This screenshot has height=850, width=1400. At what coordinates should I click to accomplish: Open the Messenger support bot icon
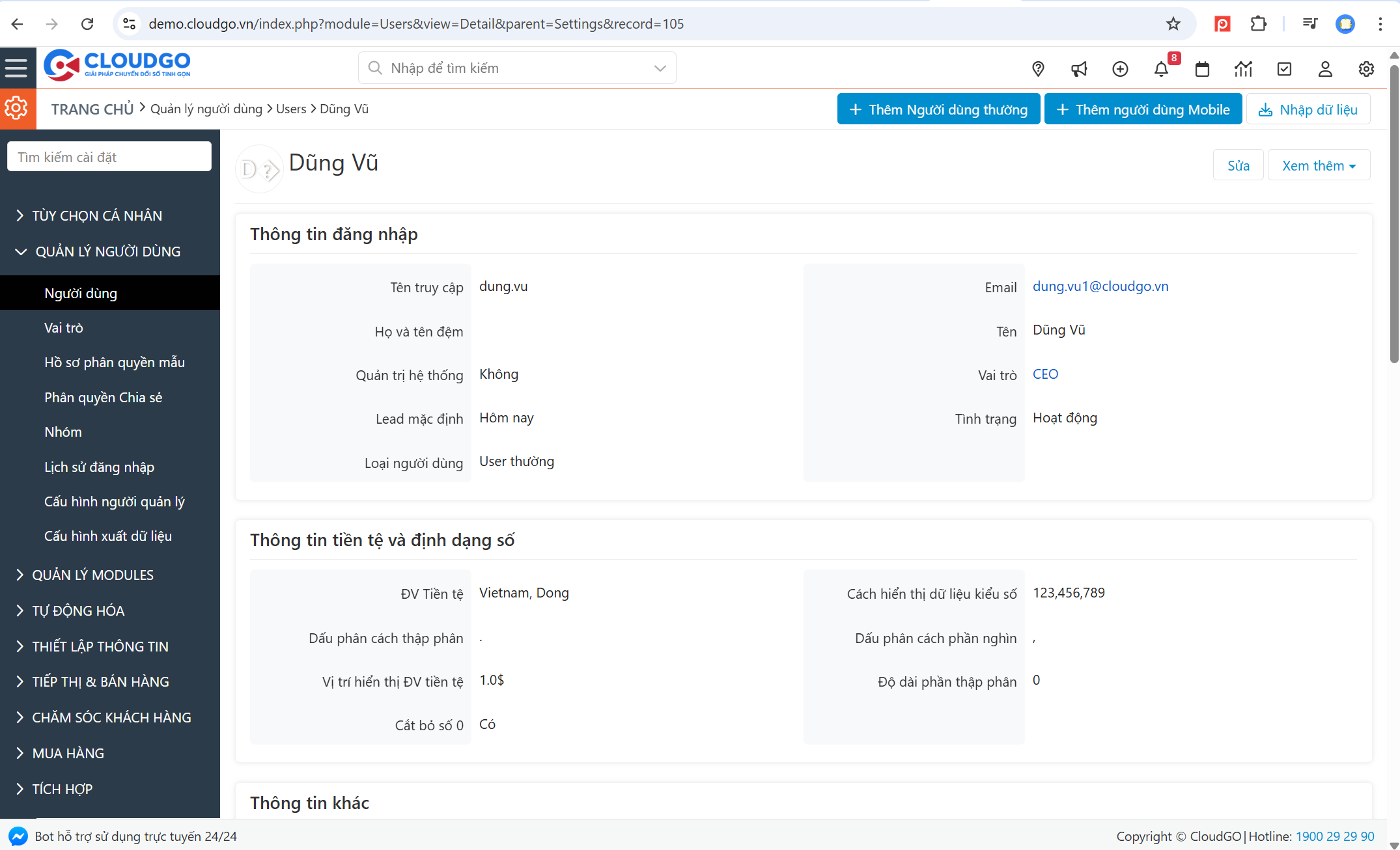[x=18, y=836]
